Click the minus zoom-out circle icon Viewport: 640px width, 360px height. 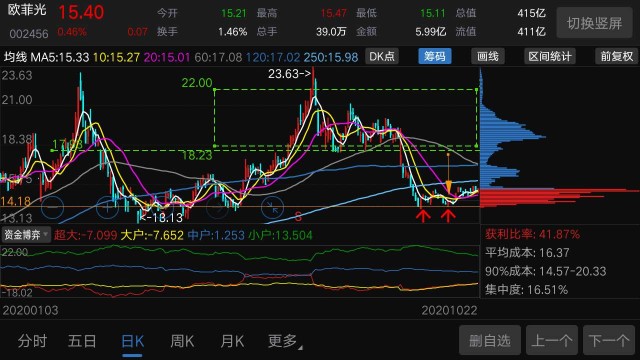point(53,207)
